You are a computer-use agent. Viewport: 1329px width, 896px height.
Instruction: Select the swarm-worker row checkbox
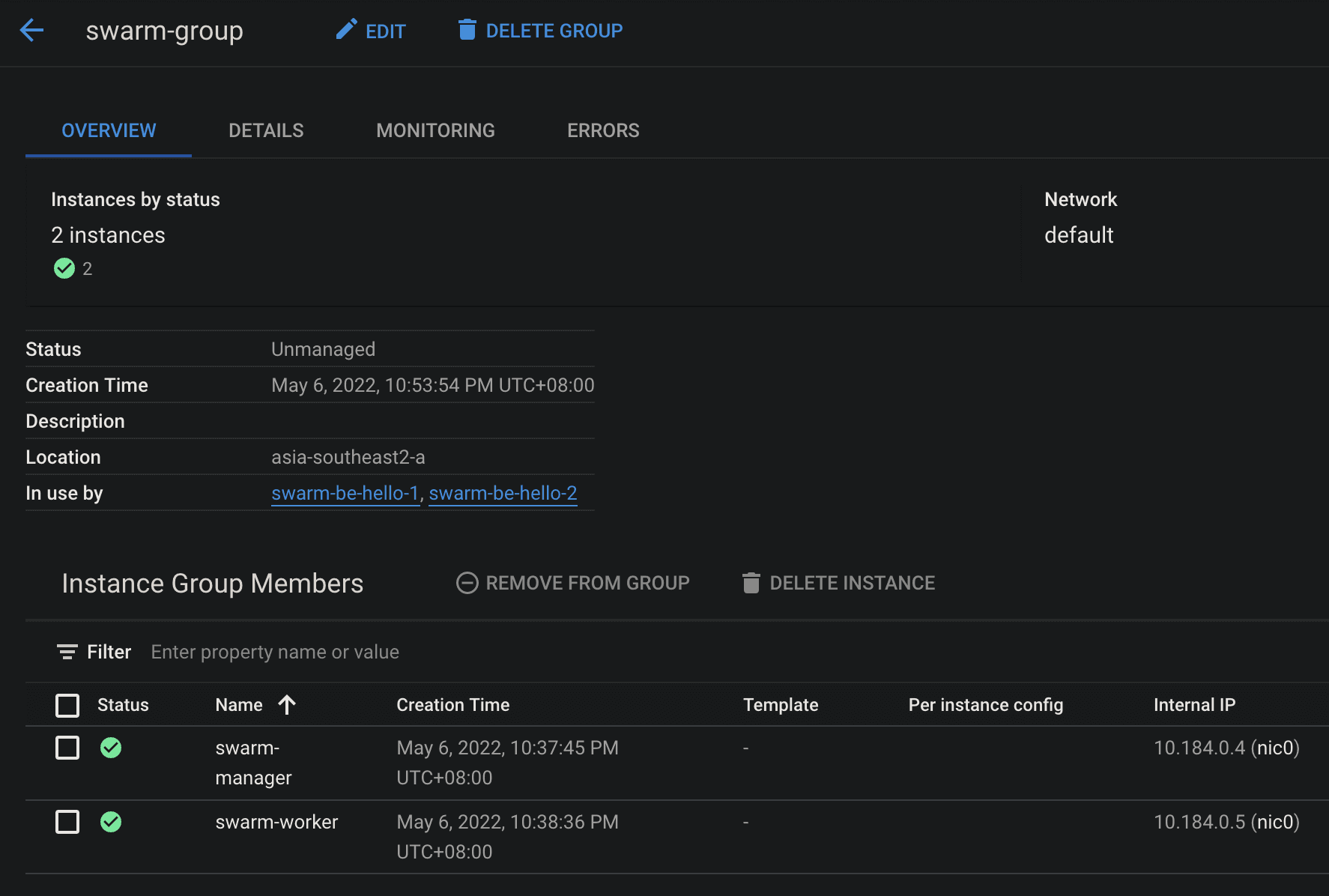click(67, 822)
